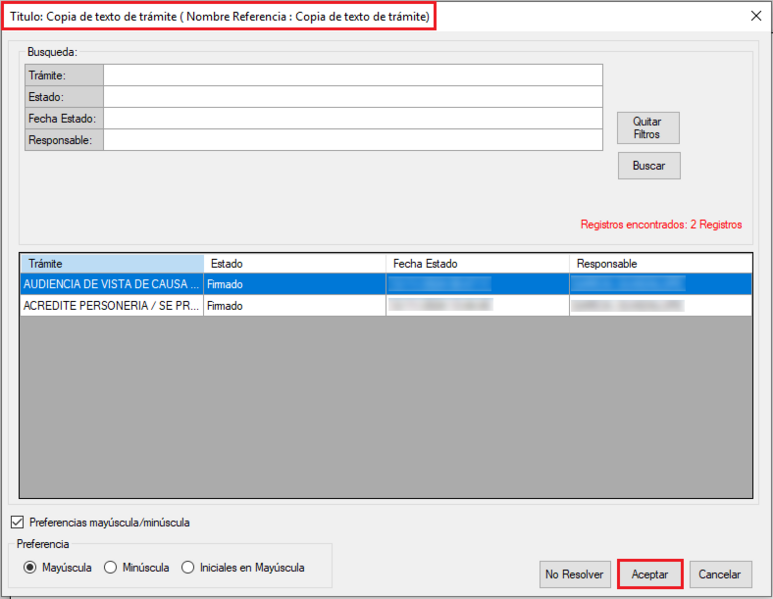
Task: Close the dialog with the X button
Action: click(755, 16)
